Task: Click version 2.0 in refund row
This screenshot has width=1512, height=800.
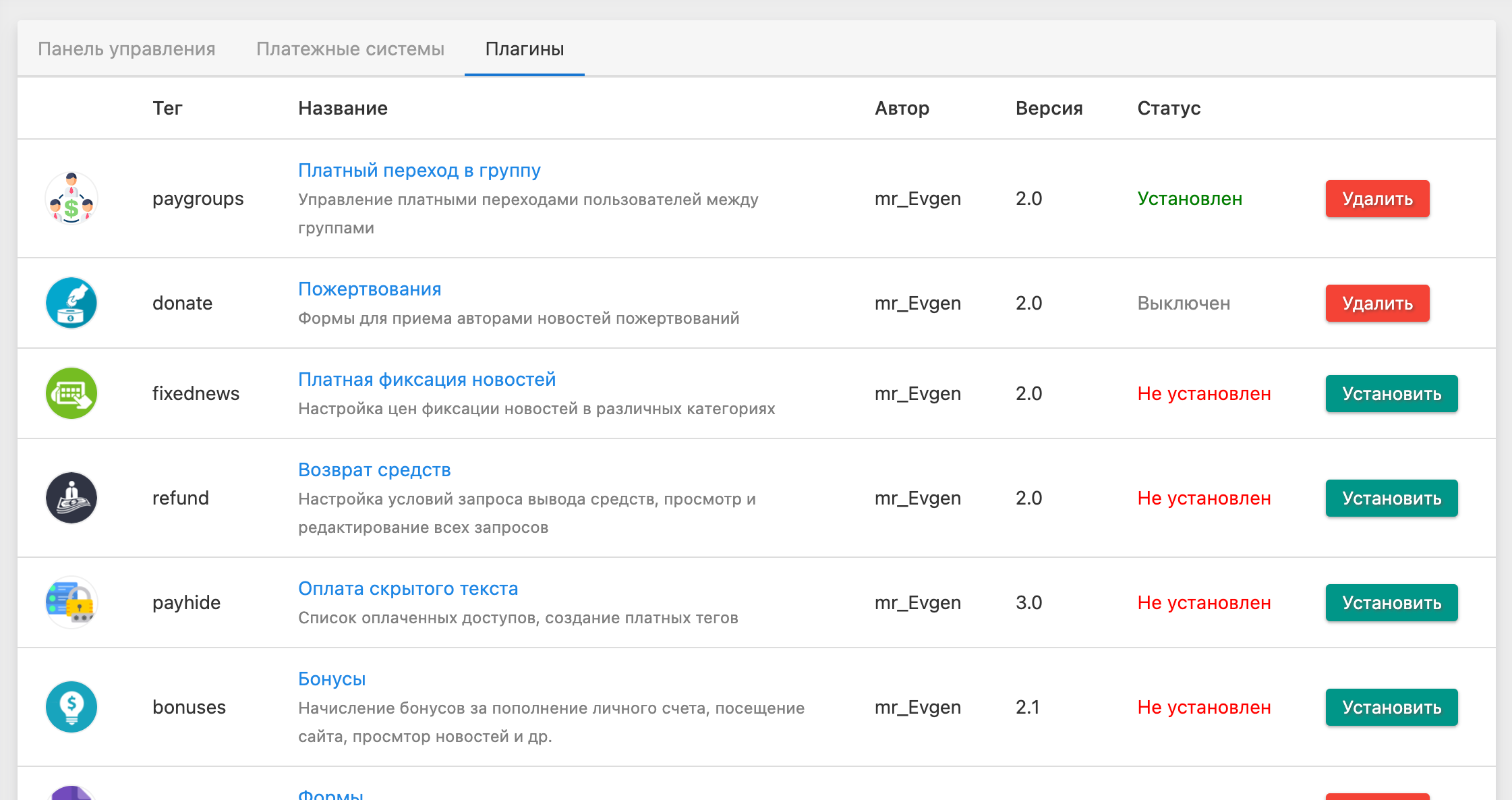Action: 1028,498
